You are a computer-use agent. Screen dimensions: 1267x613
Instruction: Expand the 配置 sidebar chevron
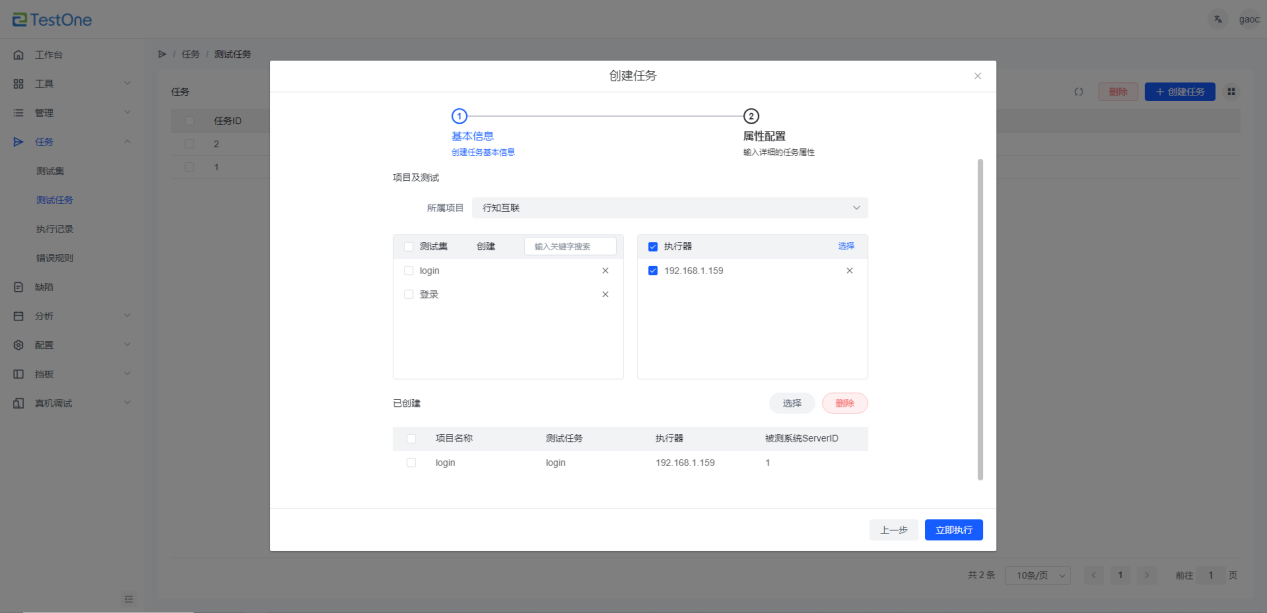[x=127, y=345]
